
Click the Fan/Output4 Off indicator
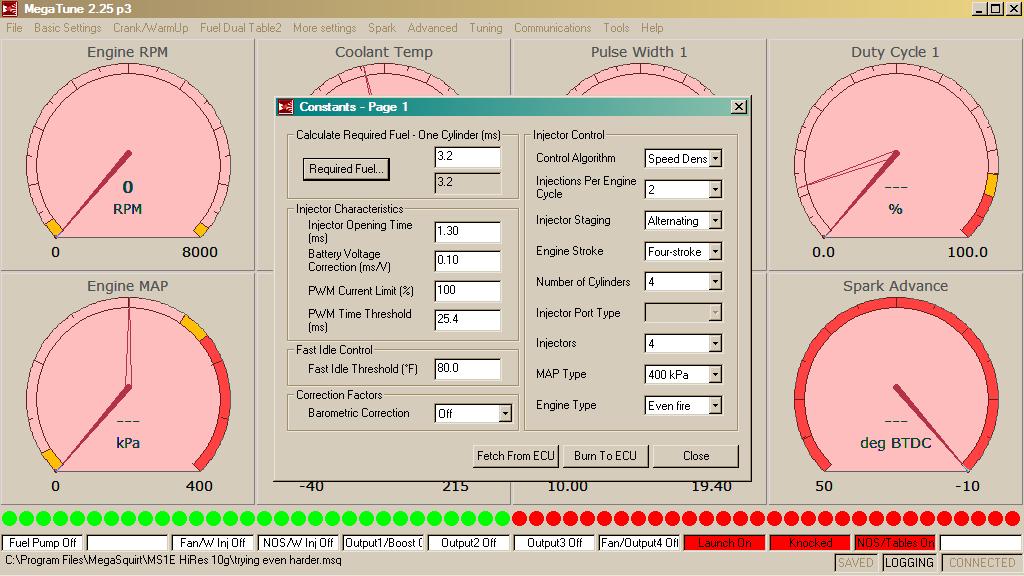pyautogui.click(x=639, y=543)
